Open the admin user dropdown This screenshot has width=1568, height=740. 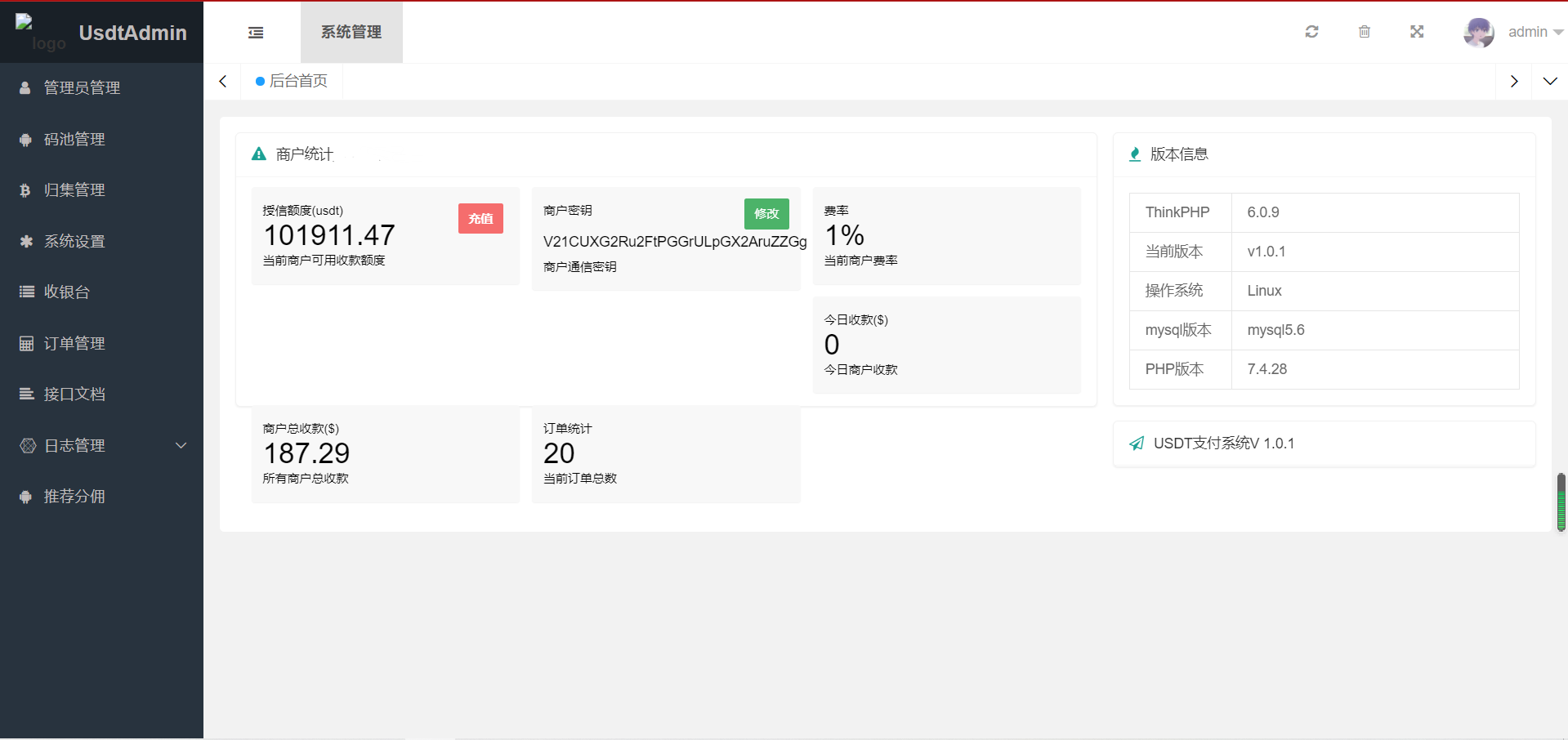(1534, 32)
